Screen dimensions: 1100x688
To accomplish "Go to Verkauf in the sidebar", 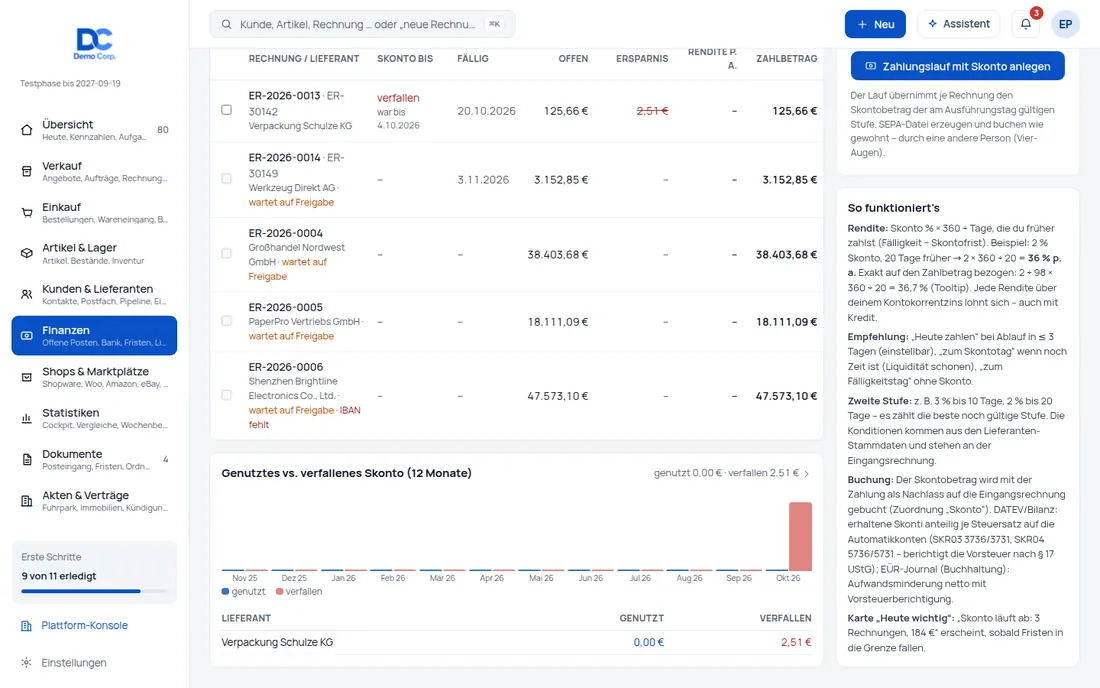I will click(x=94, y=171).
